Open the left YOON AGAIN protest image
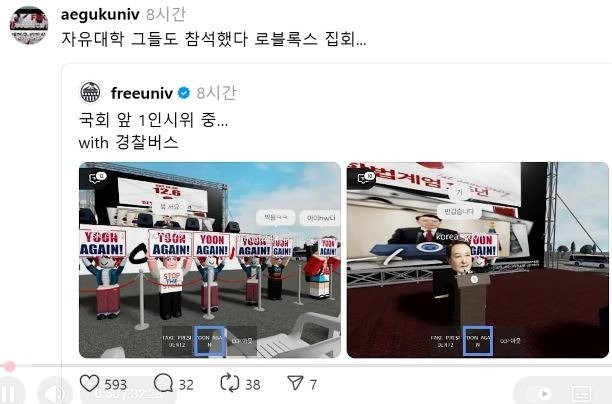Image resolution: width=612 pixels, height=404 pixels. 210,260
